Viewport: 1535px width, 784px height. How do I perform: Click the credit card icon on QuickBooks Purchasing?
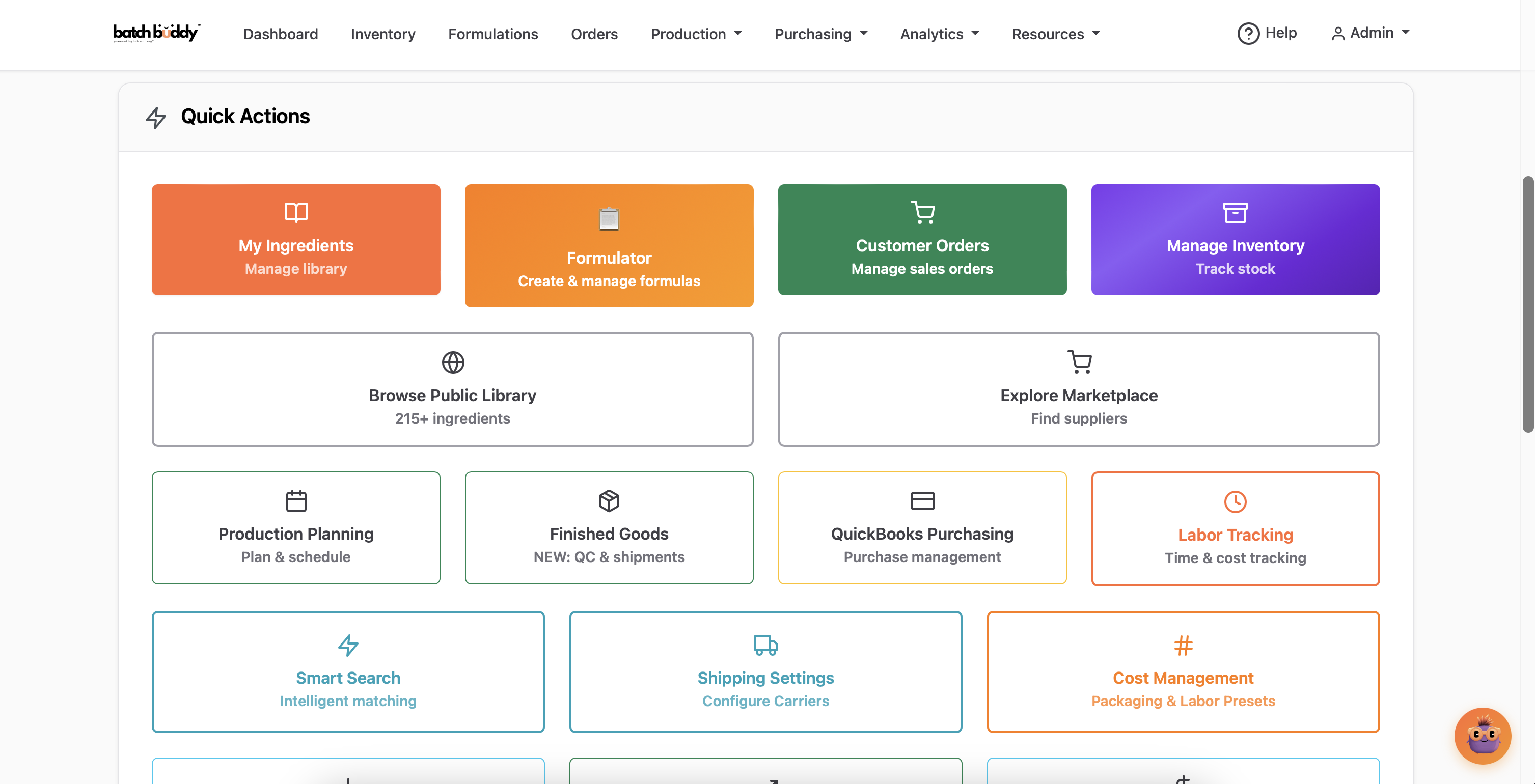coord(922,500)
